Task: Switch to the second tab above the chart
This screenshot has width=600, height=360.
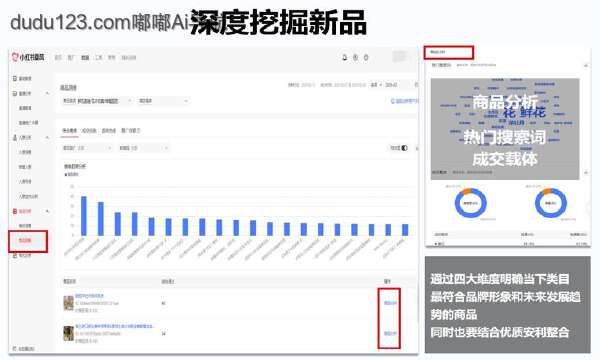Action: 89,130
